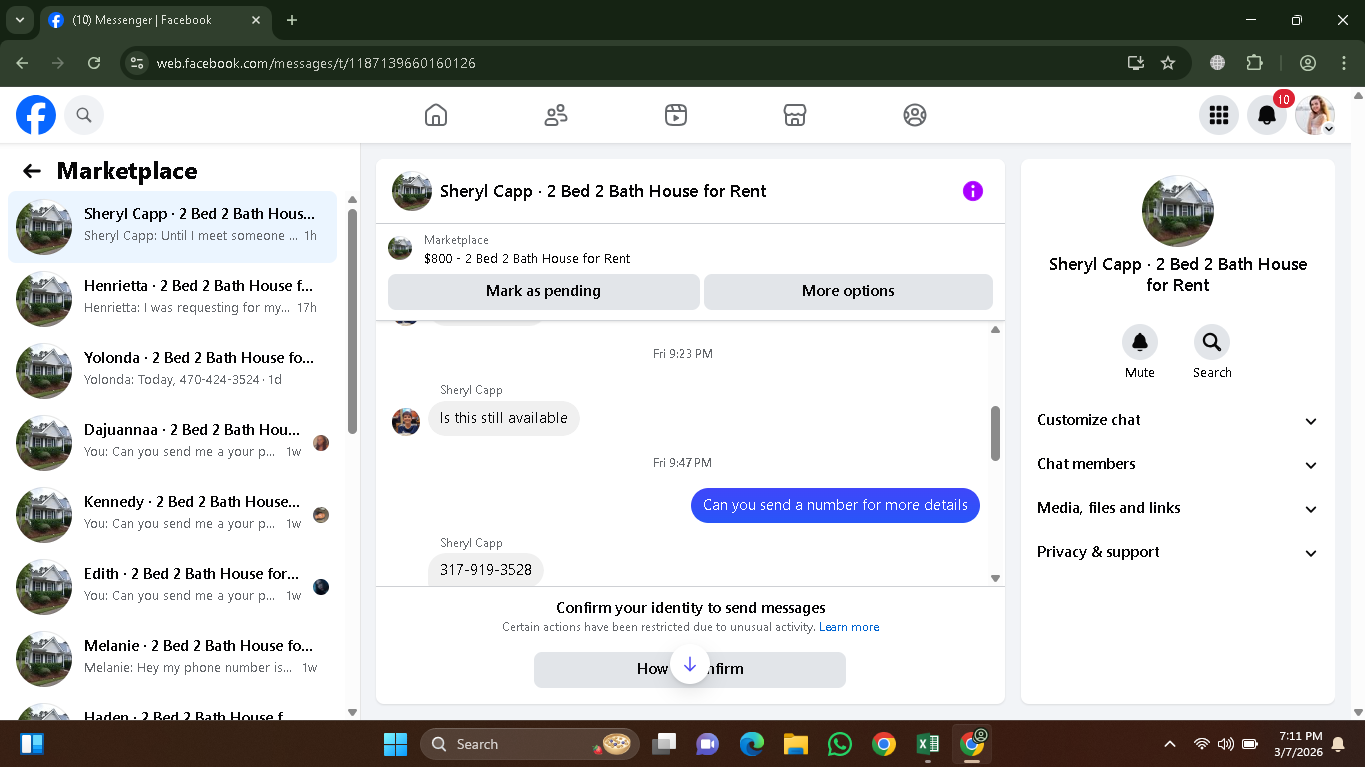This screenshot has height=767, width=1365.
Task: Open the Friends icon in the top nav
Action: point(556,115)
